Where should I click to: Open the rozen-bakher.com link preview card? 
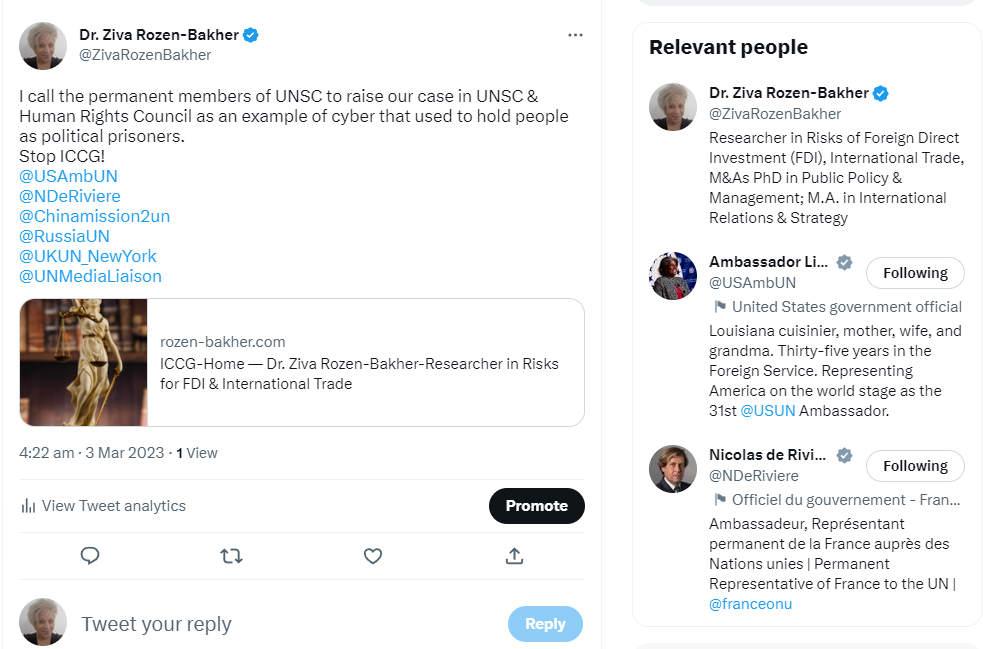click(x=302, y=362)
